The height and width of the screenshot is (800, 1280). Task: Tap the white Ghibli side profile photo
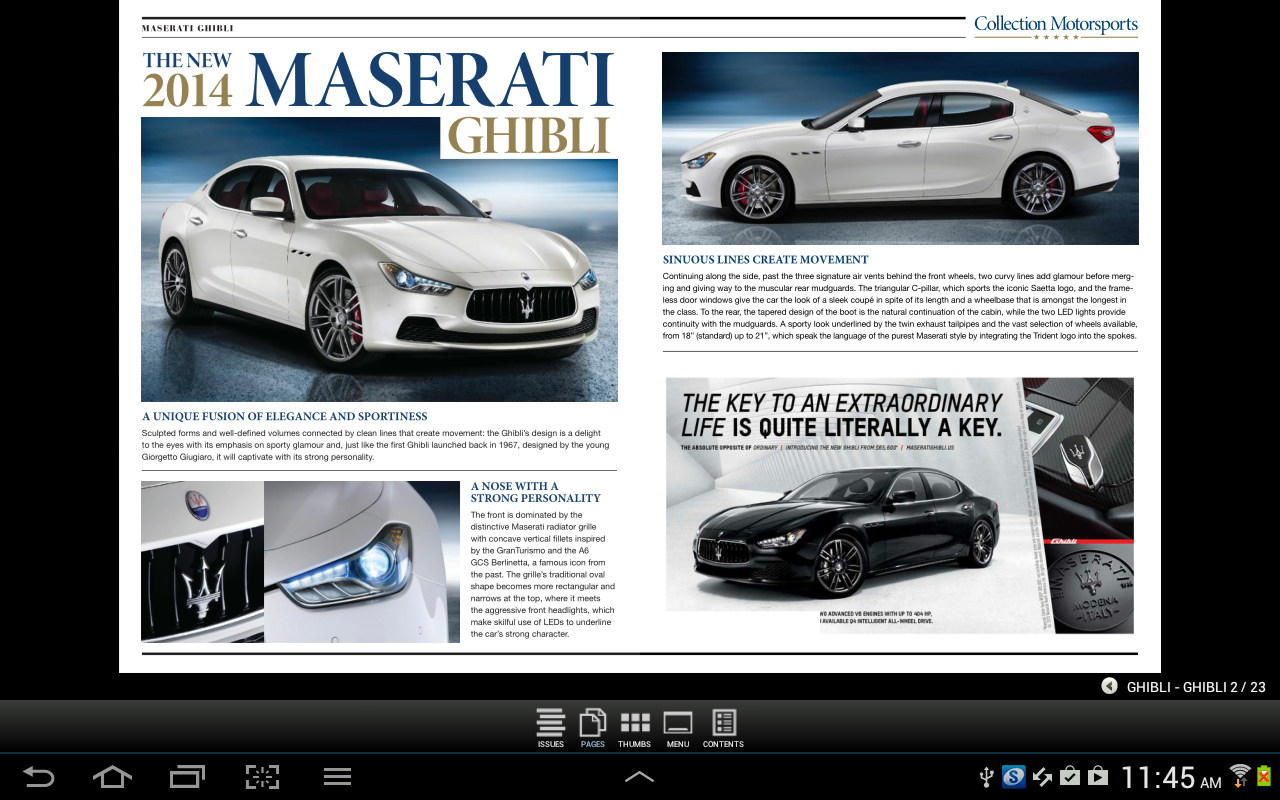(900, 148)
